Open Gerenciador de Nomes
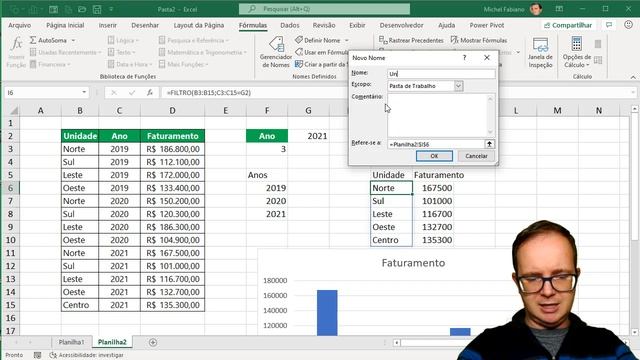 coord(276,52)
